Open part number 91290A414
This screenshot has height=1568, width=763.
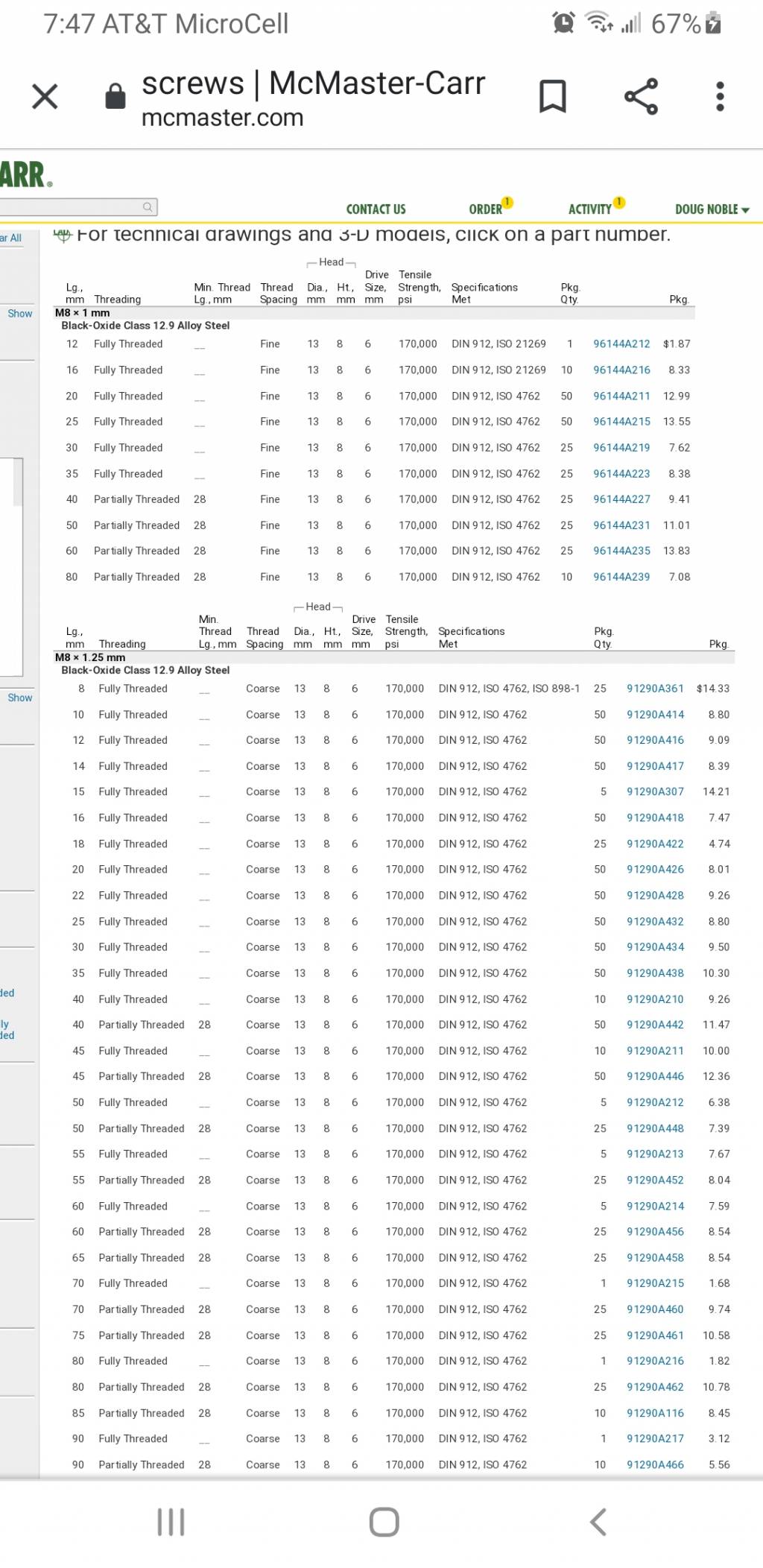(x=655, y=714)
